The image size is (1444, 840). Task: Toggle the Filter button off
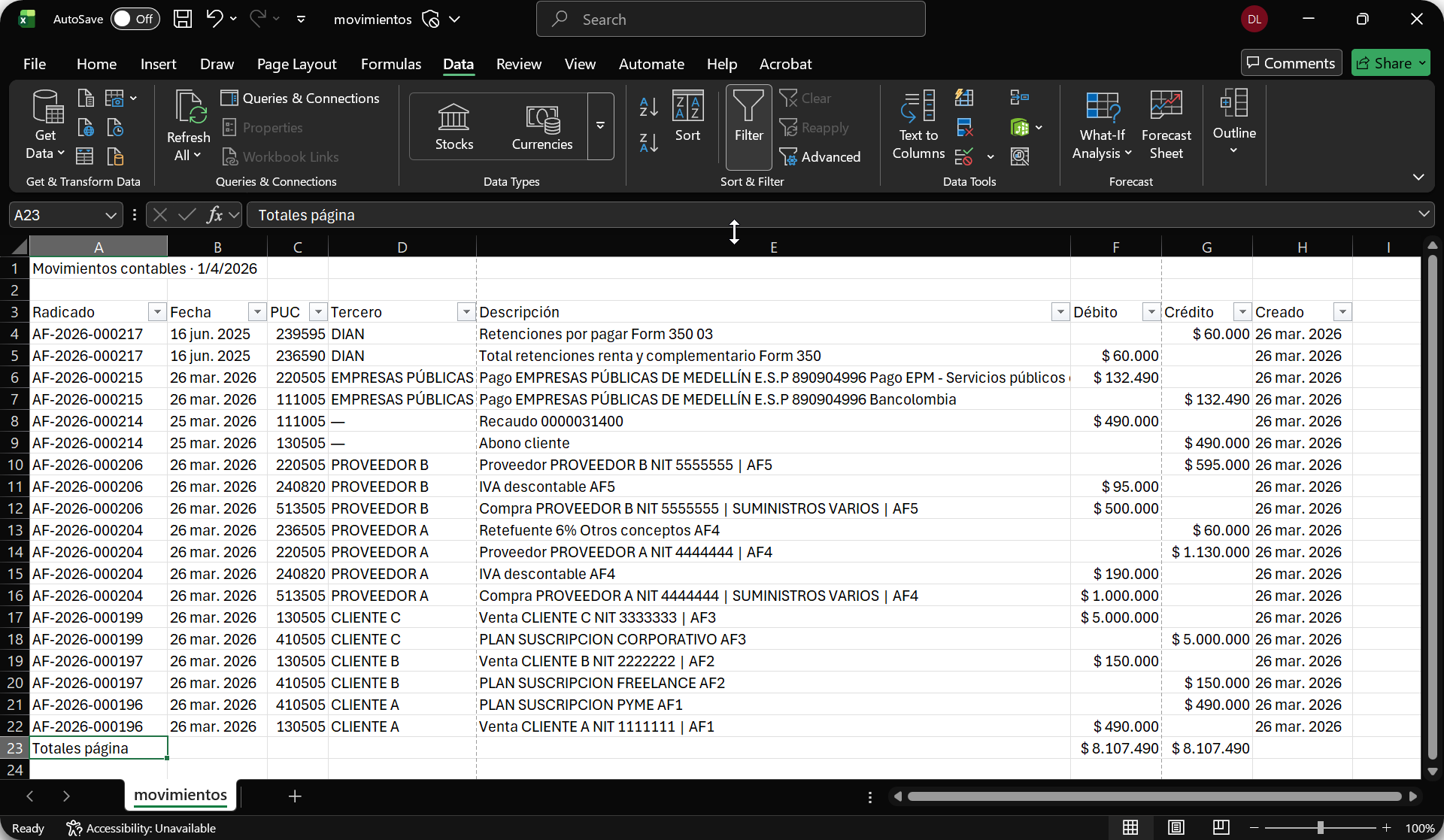(748, 125)
